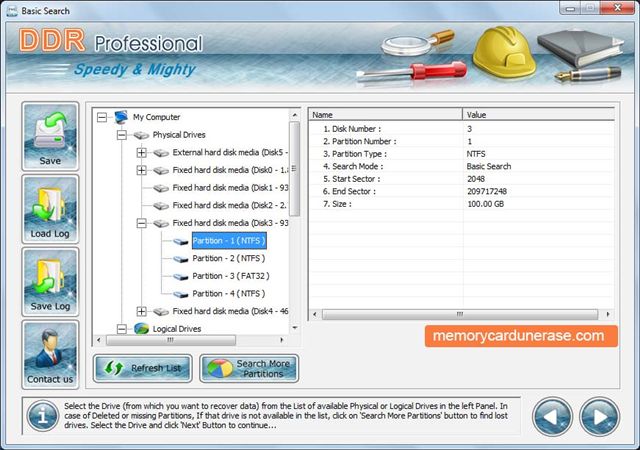Expand External hard disk media Disk5
The image size is (640, 450).
(x=141, y=153)
